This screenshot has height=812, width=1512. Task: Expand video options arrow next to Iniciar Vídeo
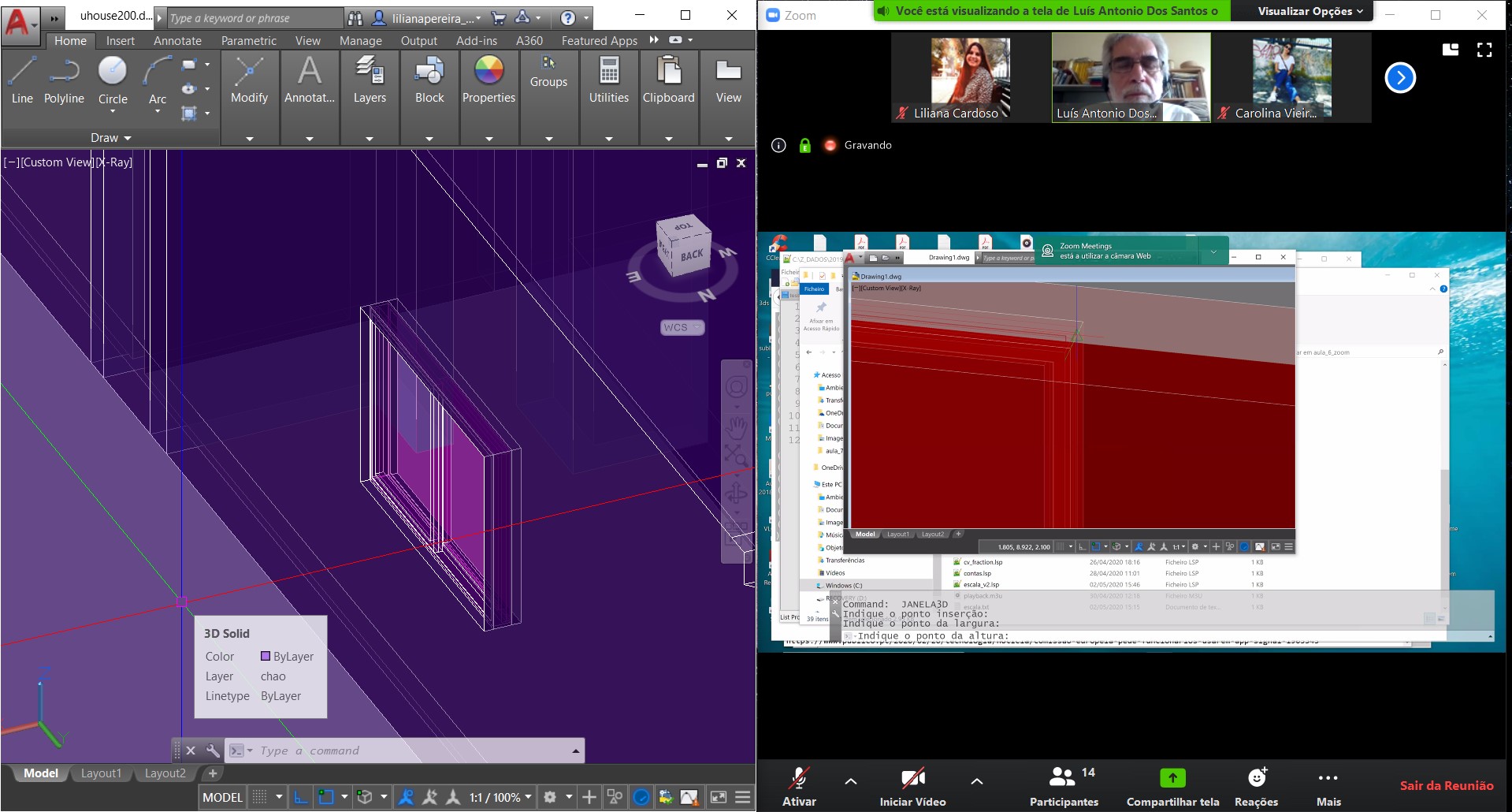(x=976, y=781)
